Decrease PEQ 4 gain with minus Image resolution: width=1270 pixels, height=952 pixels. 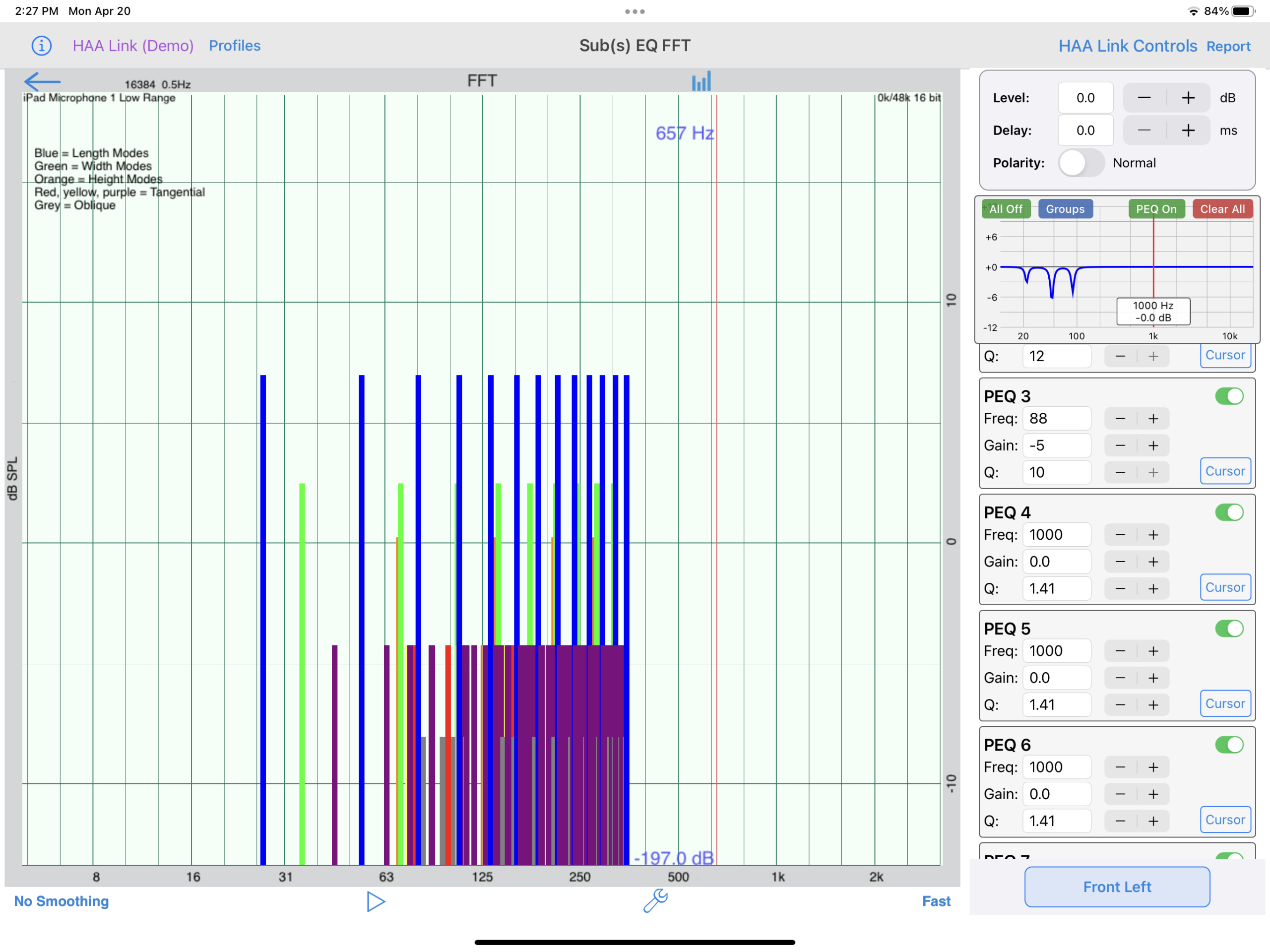(1120, 562)
